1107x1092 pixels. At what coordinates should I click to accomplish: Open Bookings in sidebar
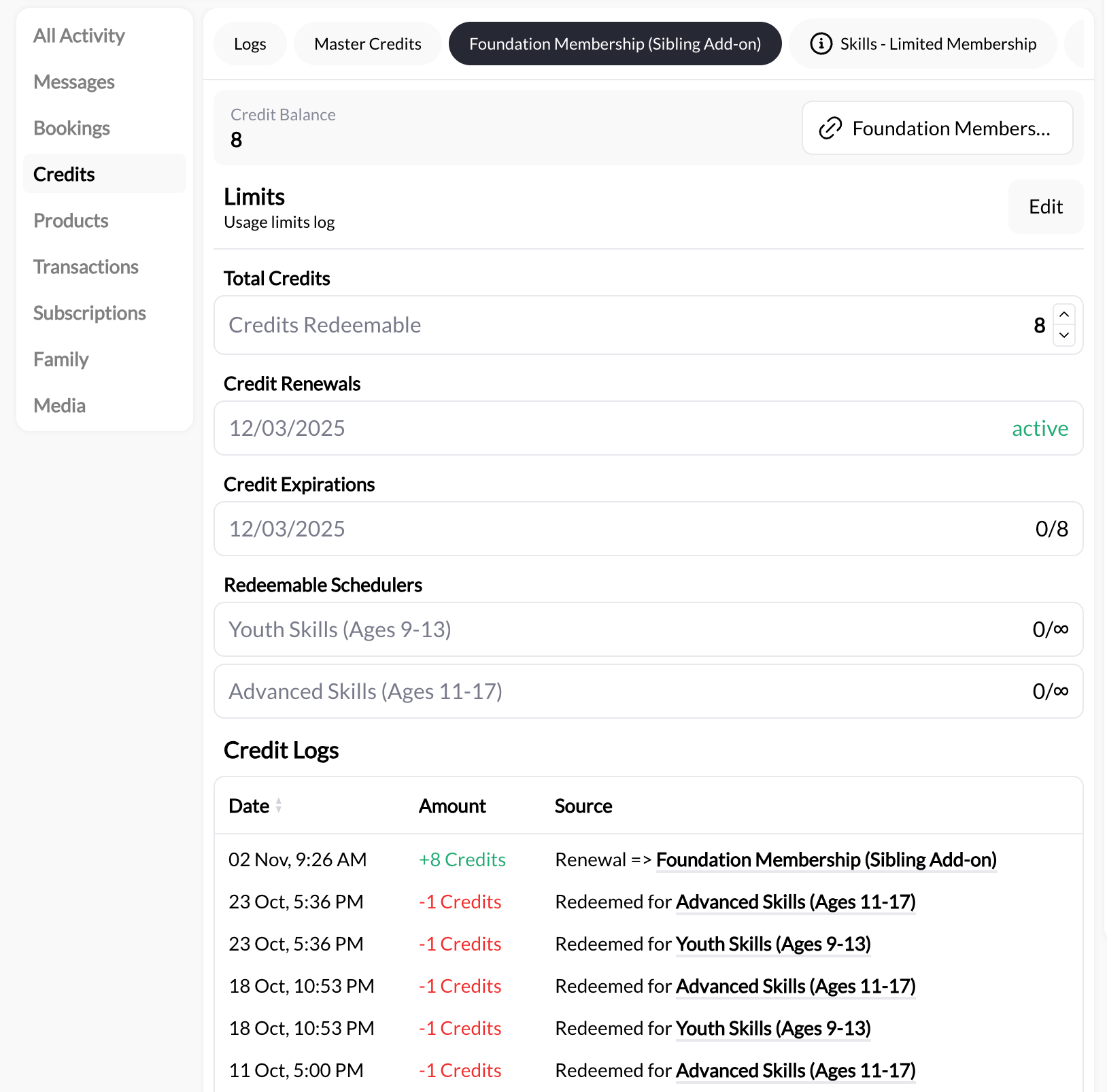coord(71,128)
